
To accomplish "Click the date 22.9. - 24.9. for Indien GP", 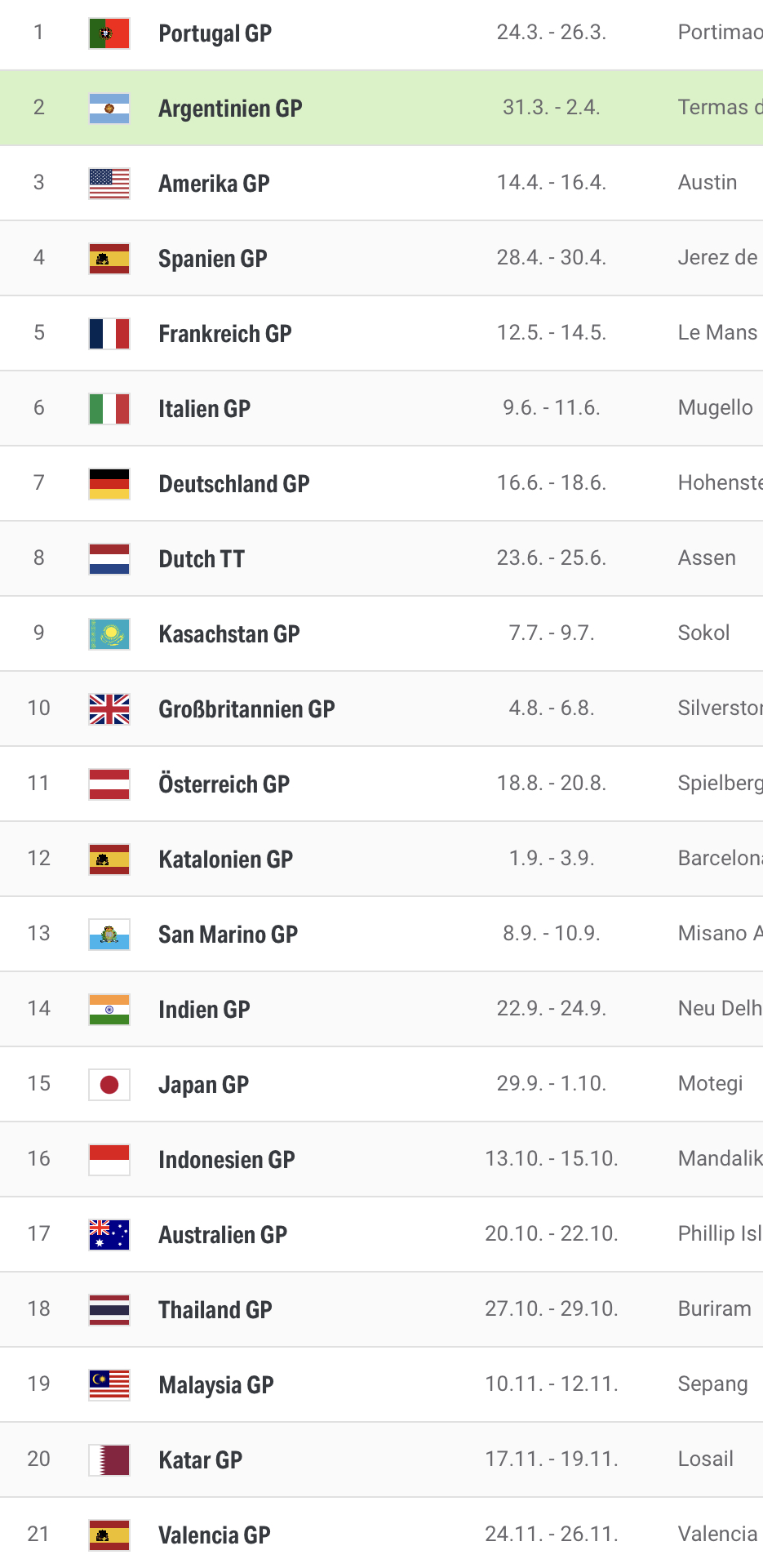I will [552, 1008].
